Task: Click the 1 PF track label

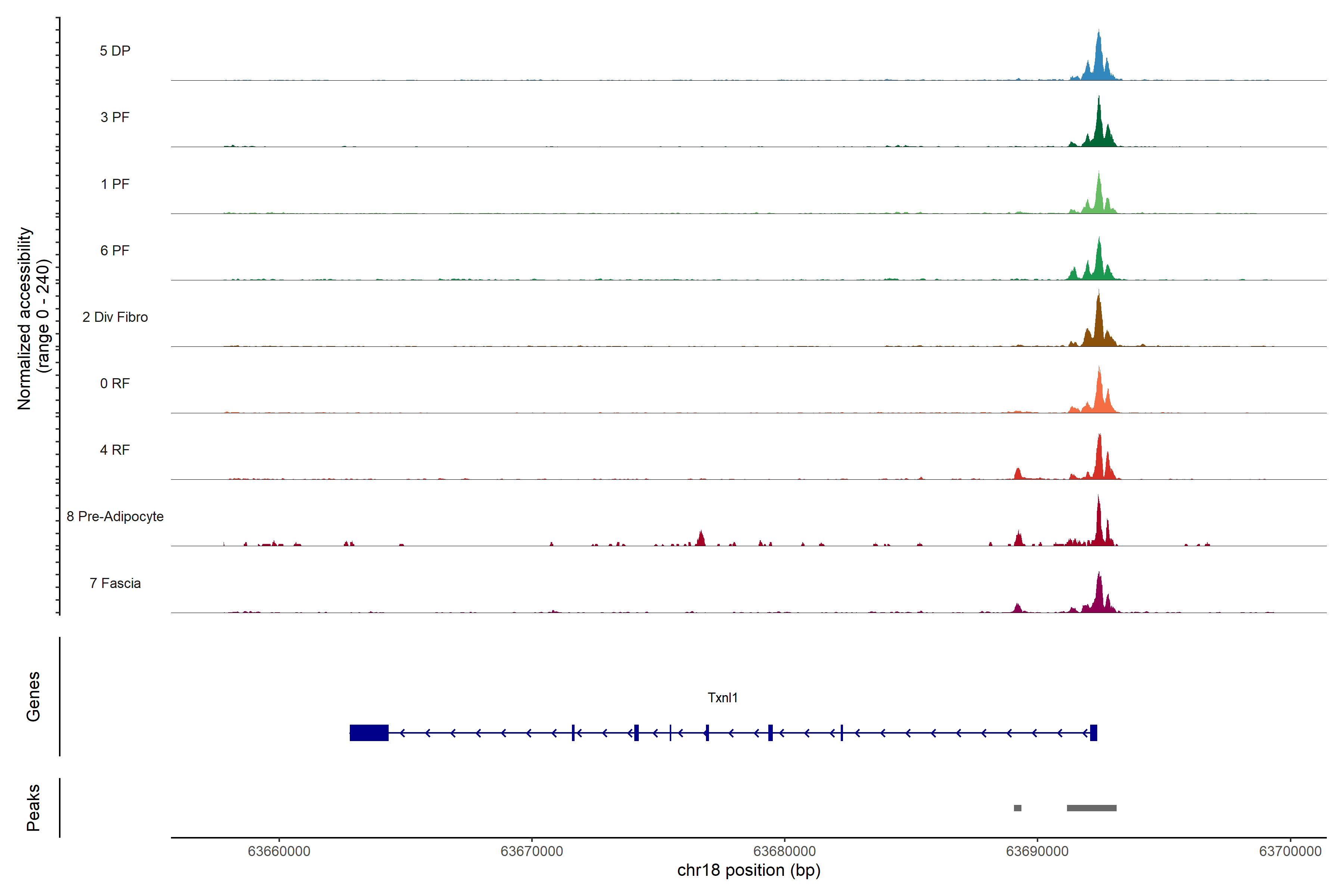Action: click(x=115, y=184)
